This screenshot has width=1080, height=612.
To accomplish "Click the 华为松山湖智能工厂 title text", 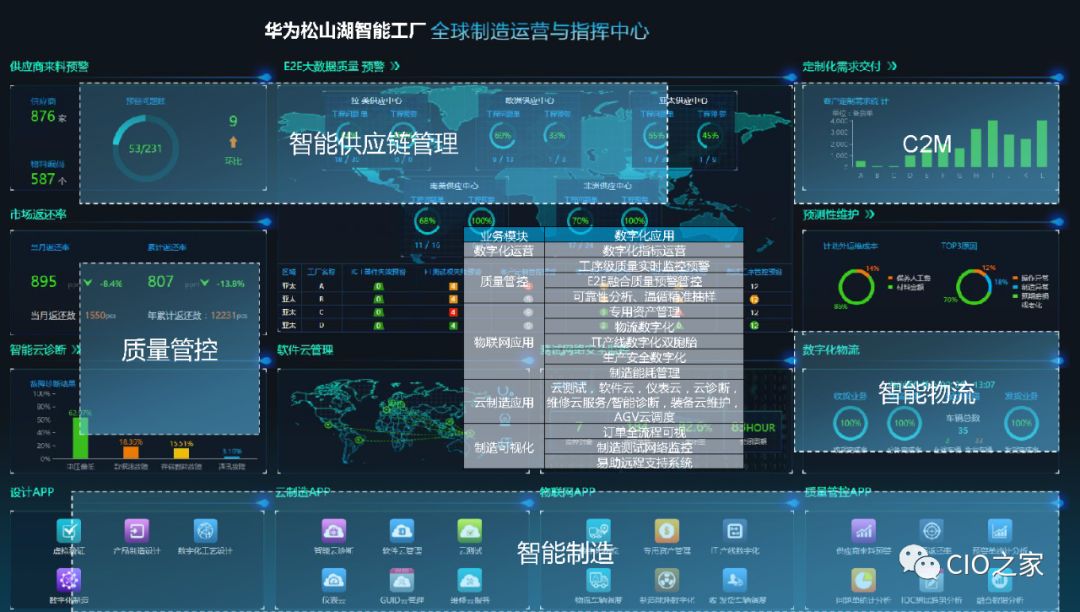I will (344, 30).
